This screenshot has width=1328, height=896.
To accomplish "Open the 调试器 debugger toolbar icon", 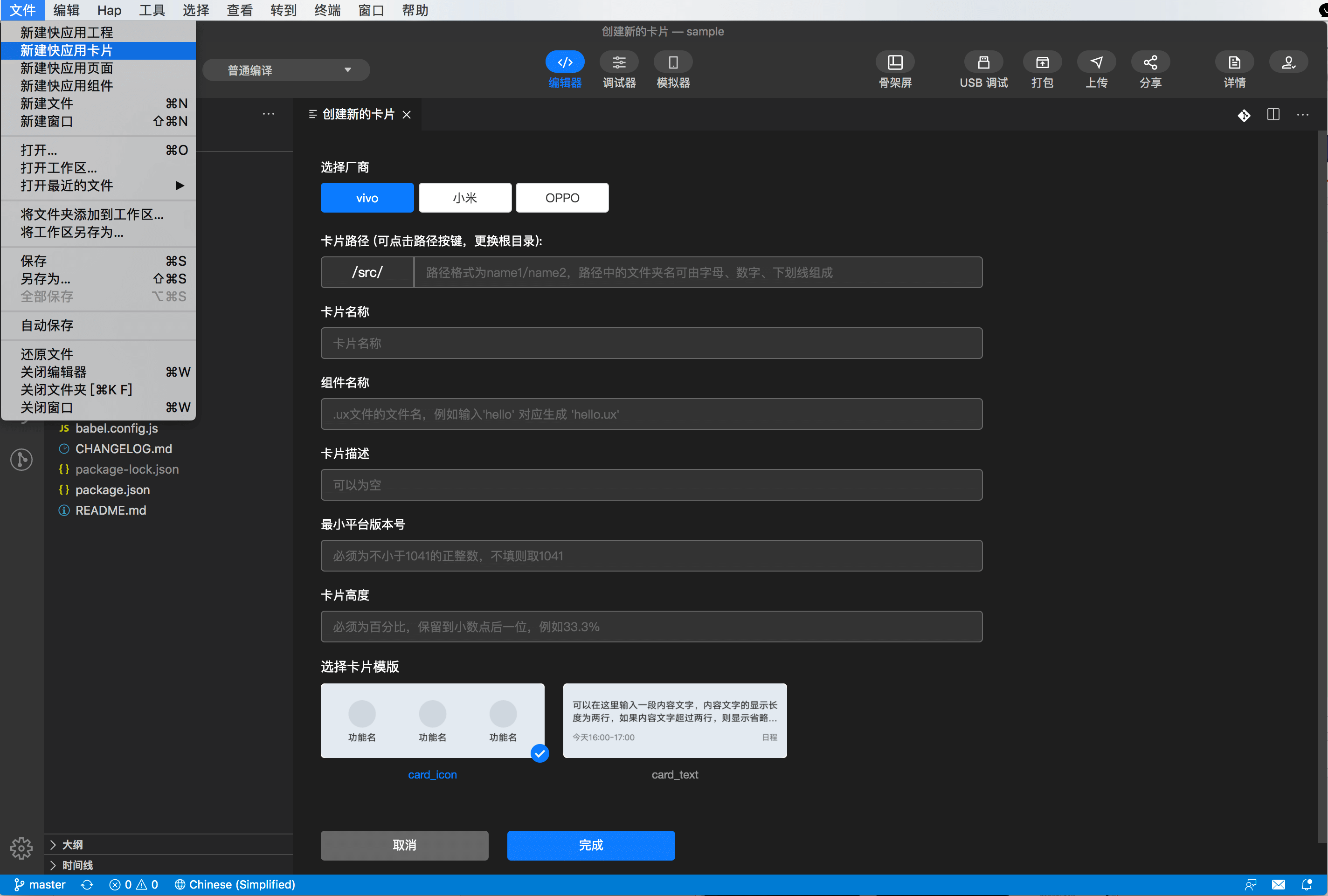I will [x=619, y=62].
